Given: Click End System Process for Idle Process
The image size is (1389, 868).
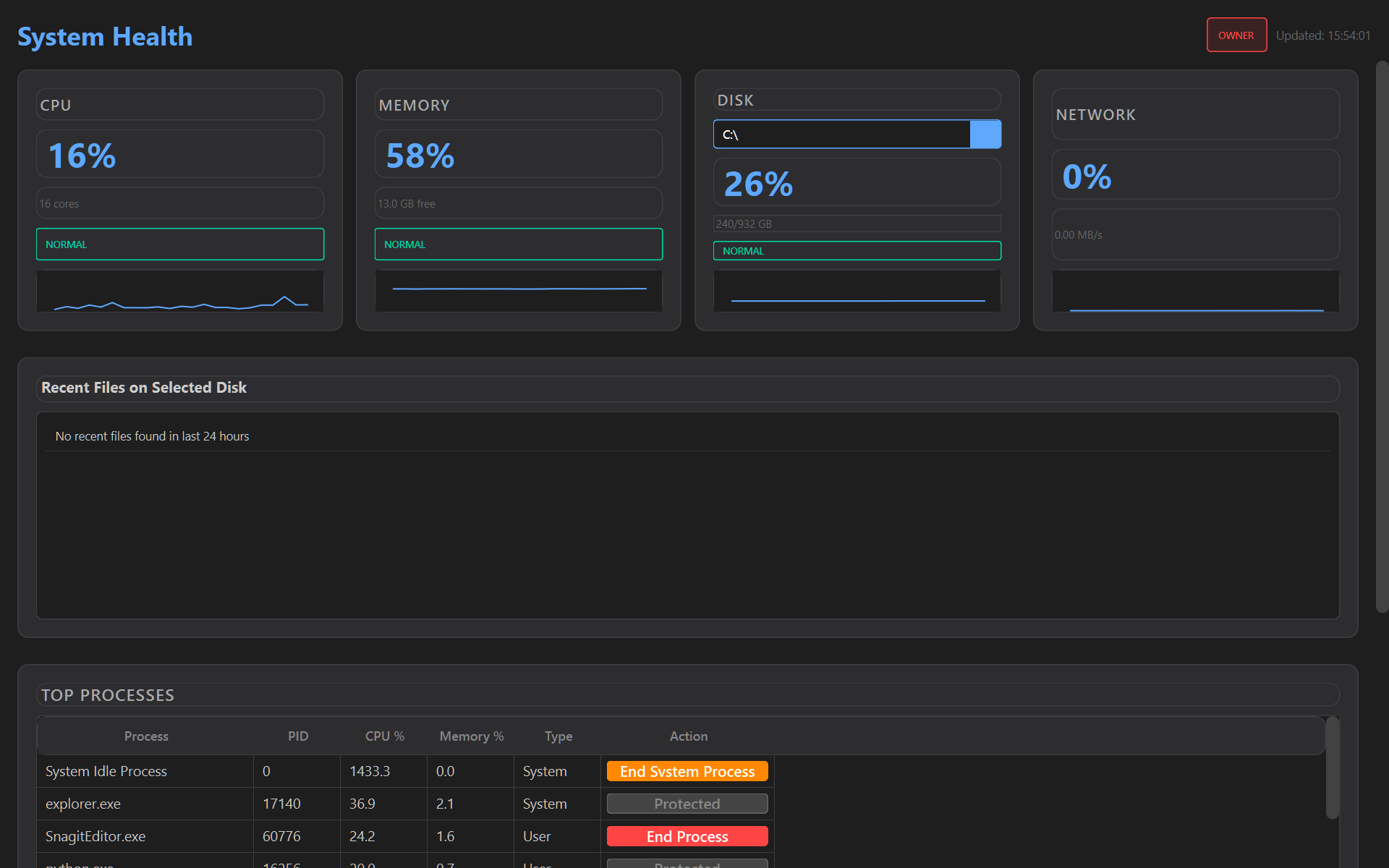Looking at the screenshot, I should point(687,771).
